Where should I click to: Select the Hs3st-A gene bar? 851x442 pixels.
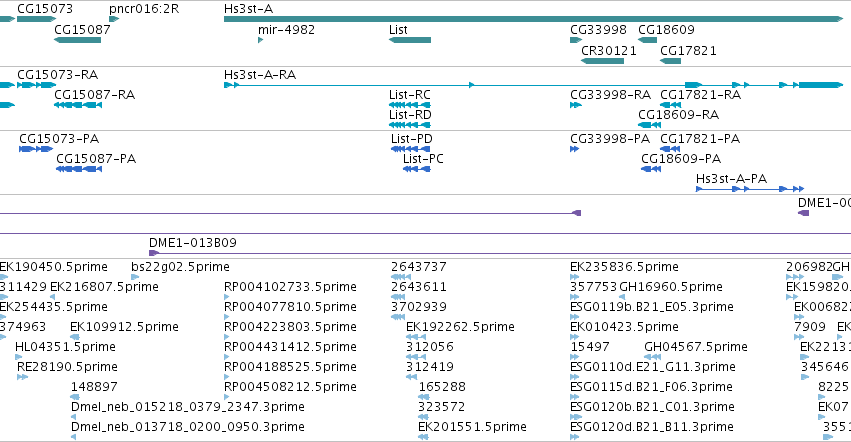534,19
